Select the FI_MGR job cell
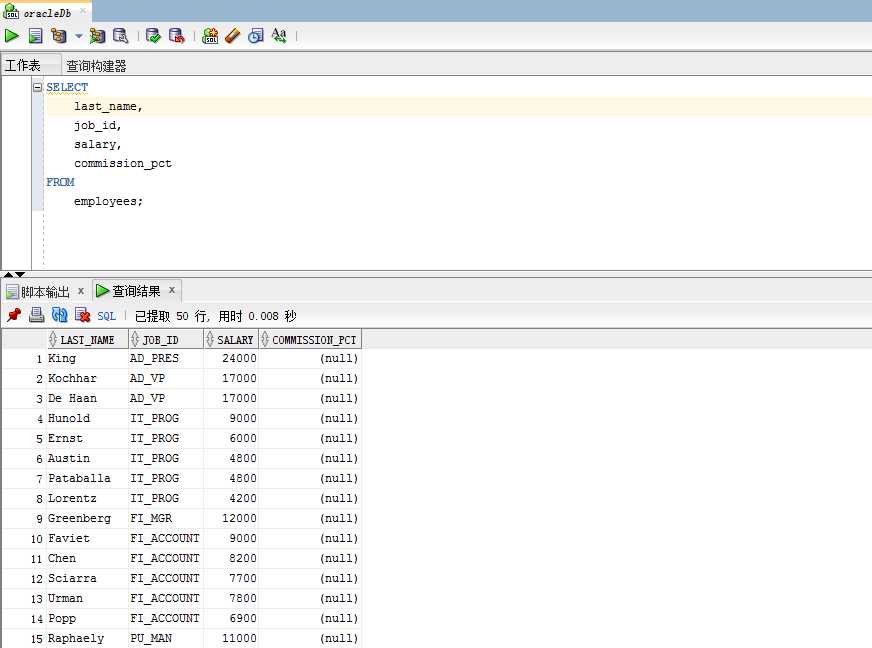Image resolution: width=872 pixels, height=648 pixels. (x=166, y=518)
